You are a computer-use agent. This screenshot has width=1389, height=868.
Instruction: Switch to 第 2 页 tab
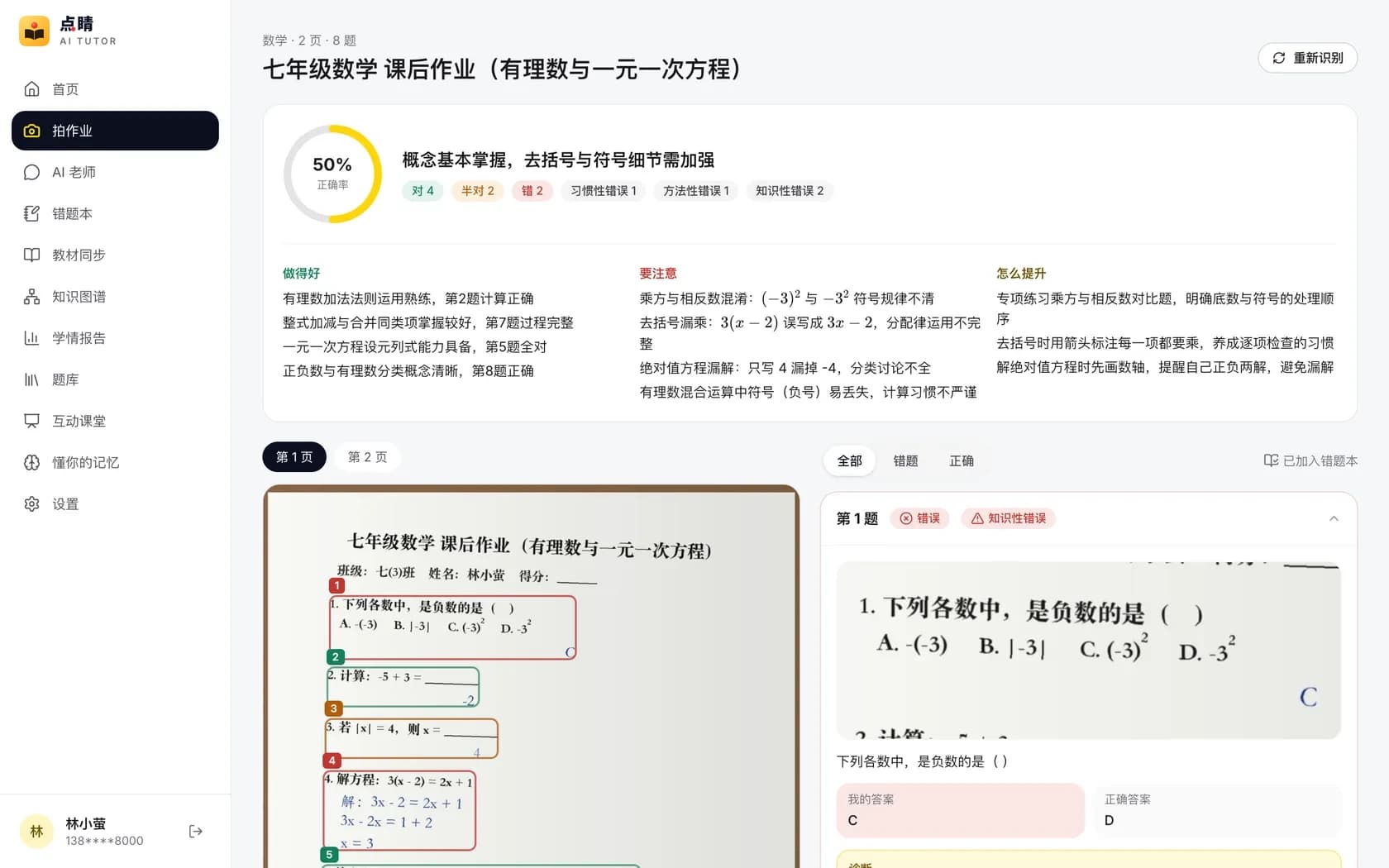[x=367, y=457]
